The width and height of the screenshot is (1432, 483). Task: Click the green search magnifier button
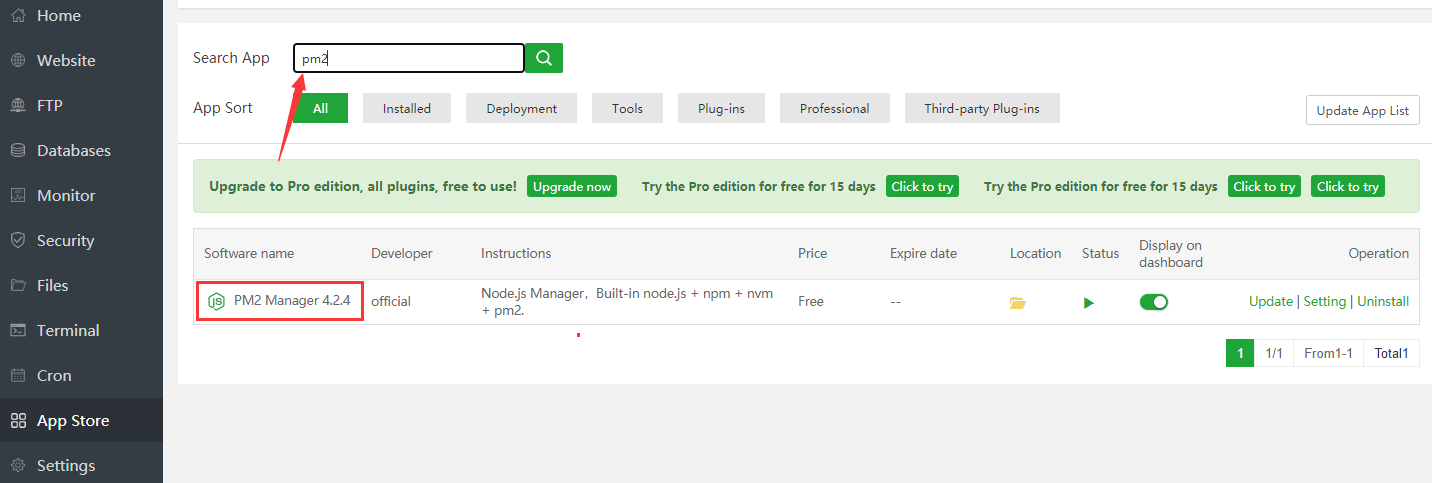point(544,58)
